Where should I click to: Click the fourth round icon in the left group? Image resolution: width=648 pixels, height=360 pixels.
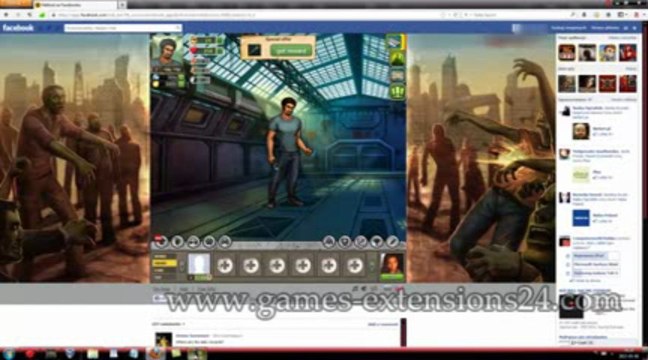click(209, 241)
